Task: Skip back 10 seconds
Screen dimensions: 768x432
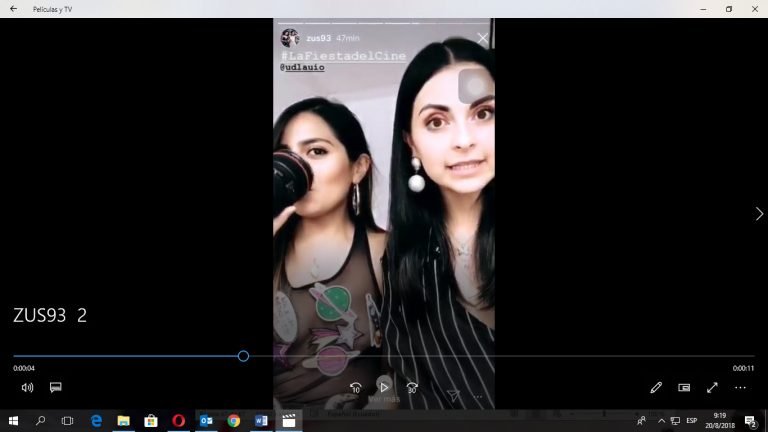Action: [x=355, y=387]
